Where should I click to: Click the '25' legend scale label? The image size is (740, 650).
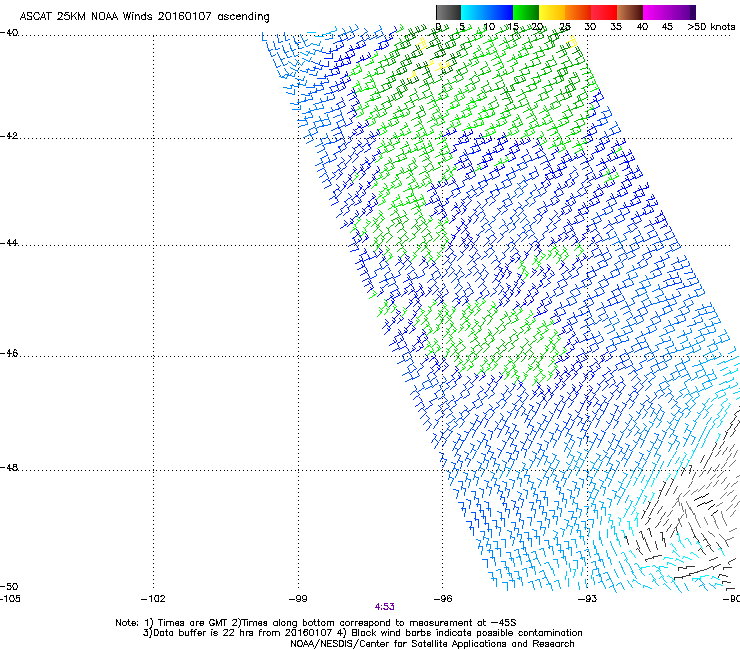[565, 27]
